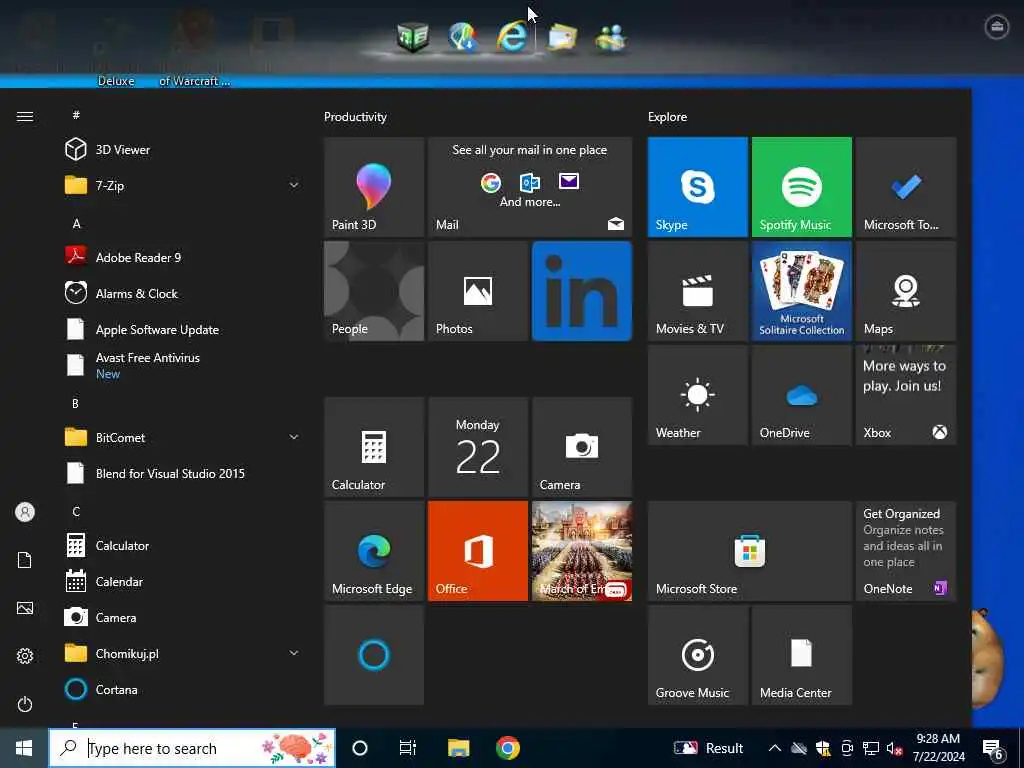Open Task View on taskbar
1024x768 pixels.
(408, 748)
